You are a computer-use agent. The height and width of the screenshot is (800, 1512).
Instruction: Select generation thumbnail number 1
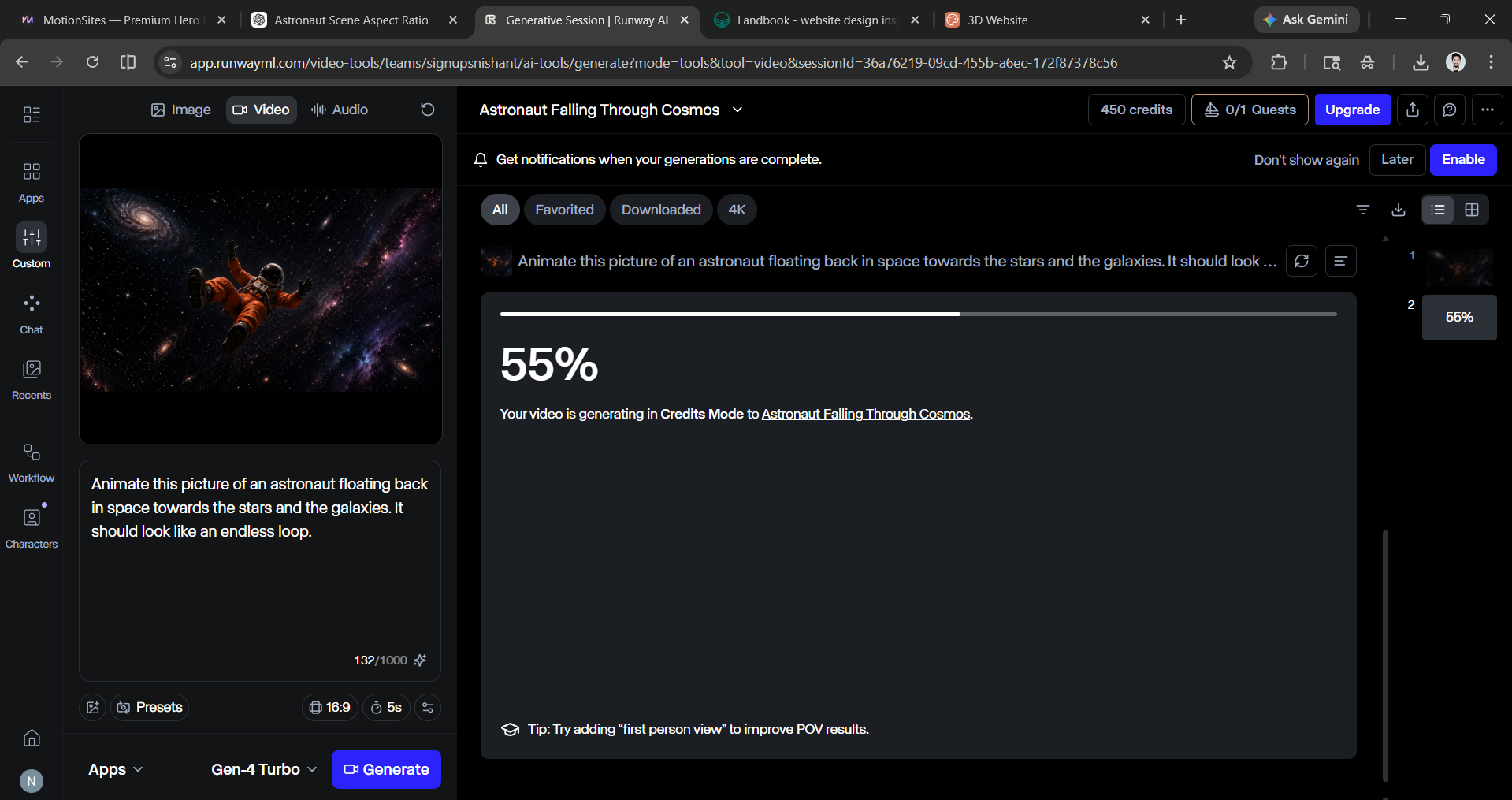1459,268
